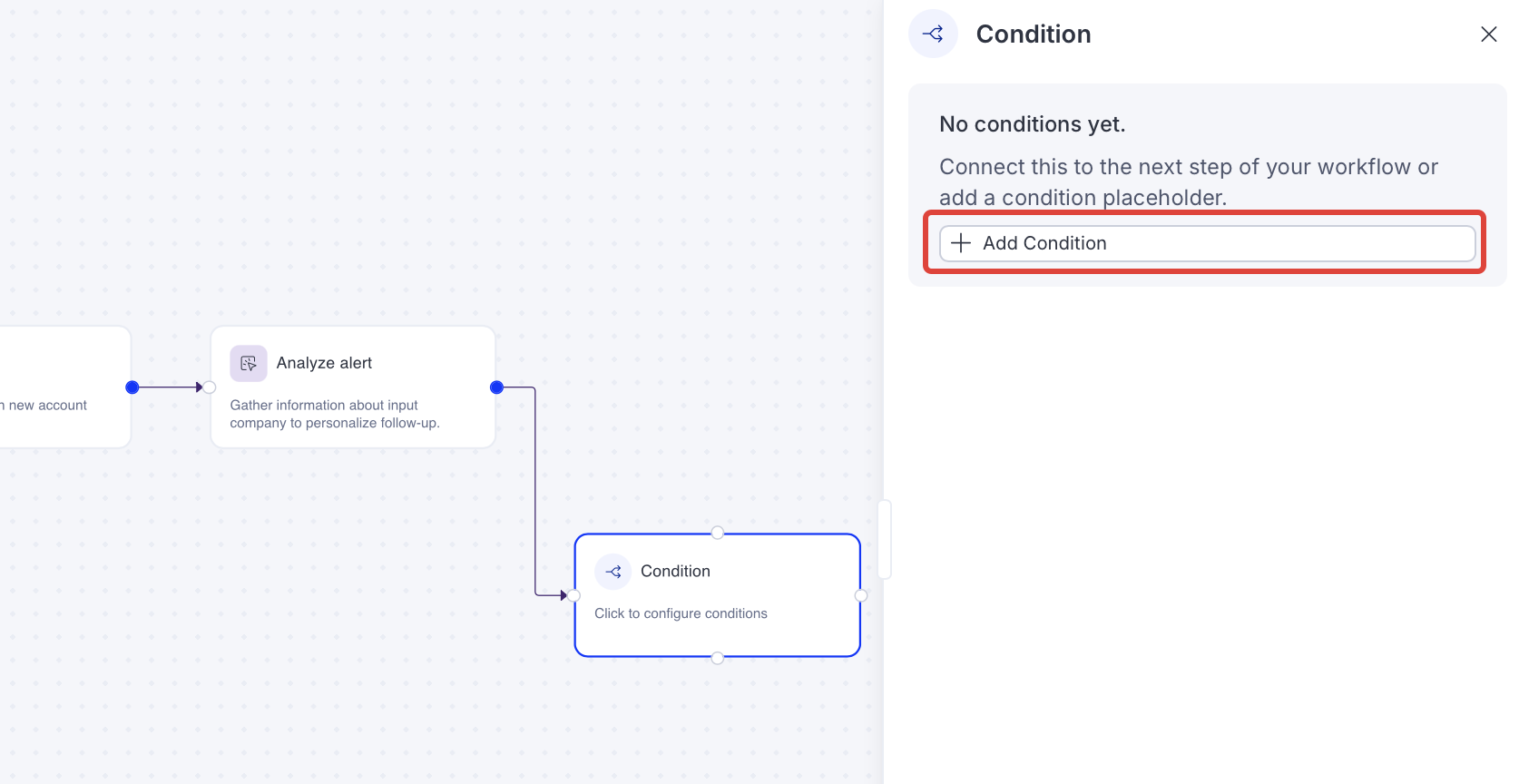Click the right output handle of the Condition node

(x=860, y=595)
